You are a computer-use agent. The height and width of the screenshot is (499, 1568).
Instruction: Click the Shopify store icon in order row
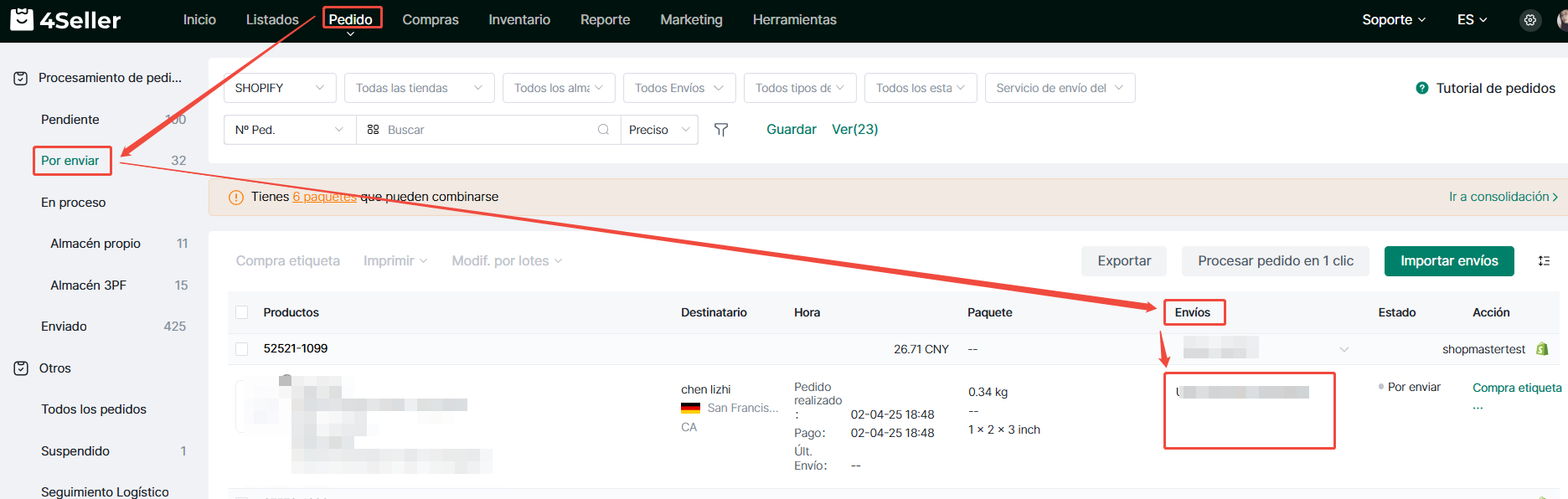[x=1542, y=349]
